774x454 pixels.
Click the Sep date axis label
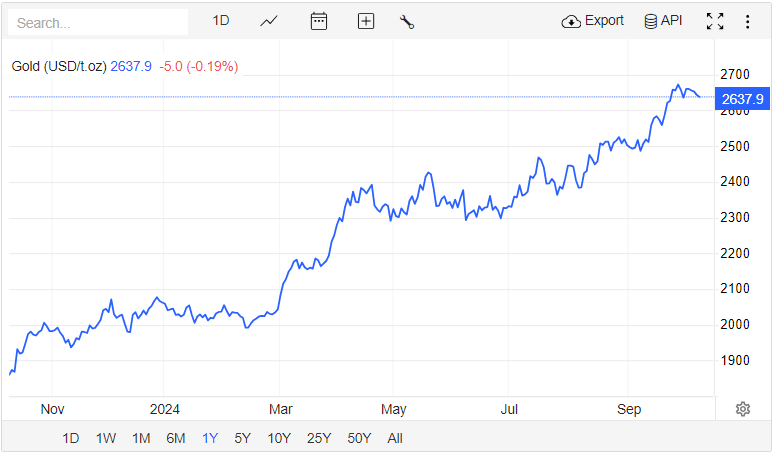(x=629, y=410)
